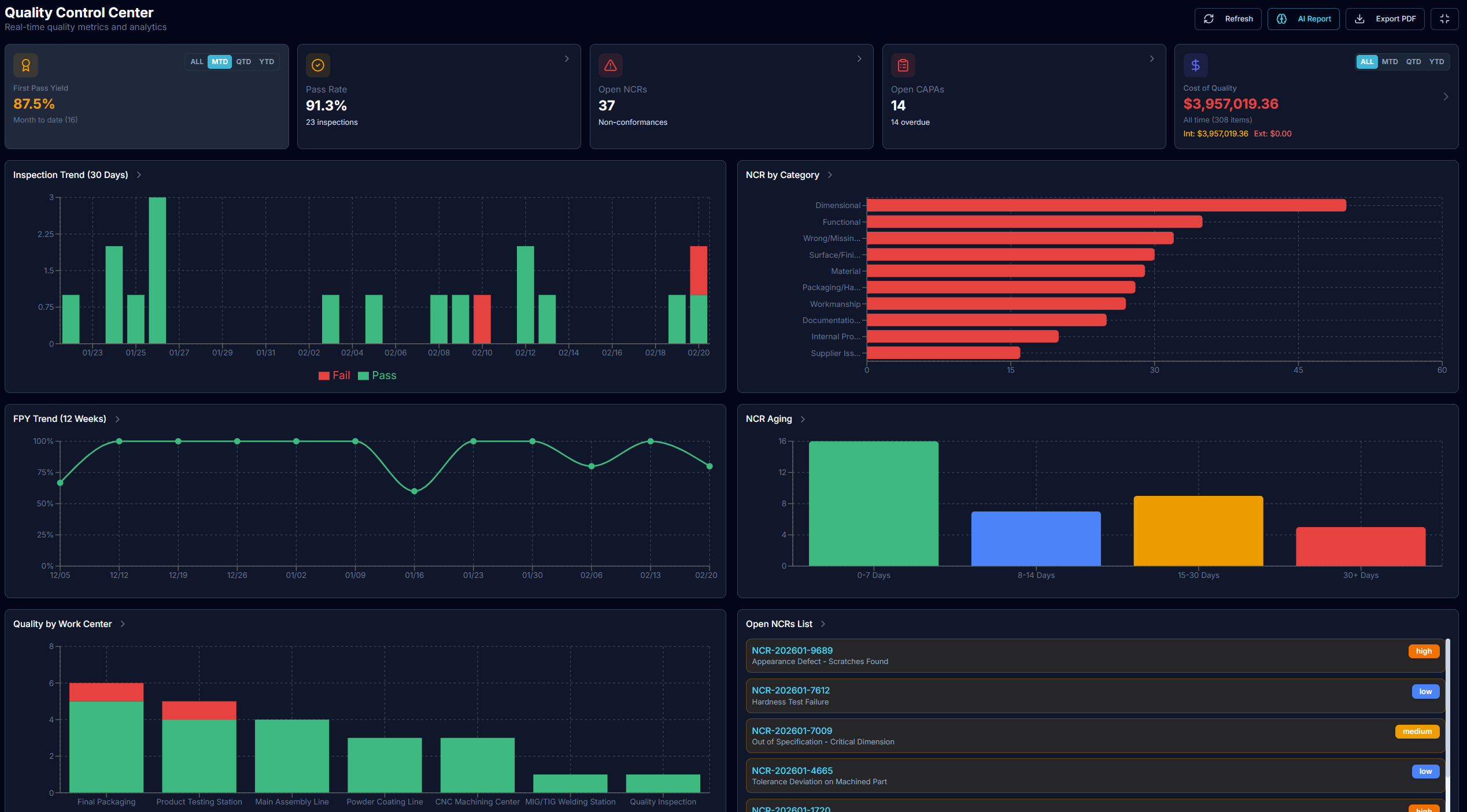Click the 8-14 Days blue aging bar
Viewport: 1467px width, 812px height.
(1036, 539)
